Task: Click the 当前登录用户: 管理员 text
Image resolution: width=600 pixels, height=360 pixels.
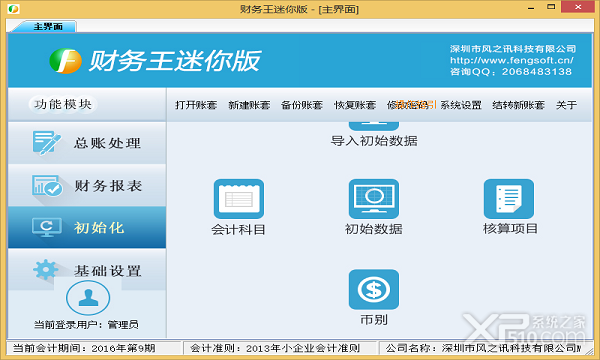Action: (86, 325)
